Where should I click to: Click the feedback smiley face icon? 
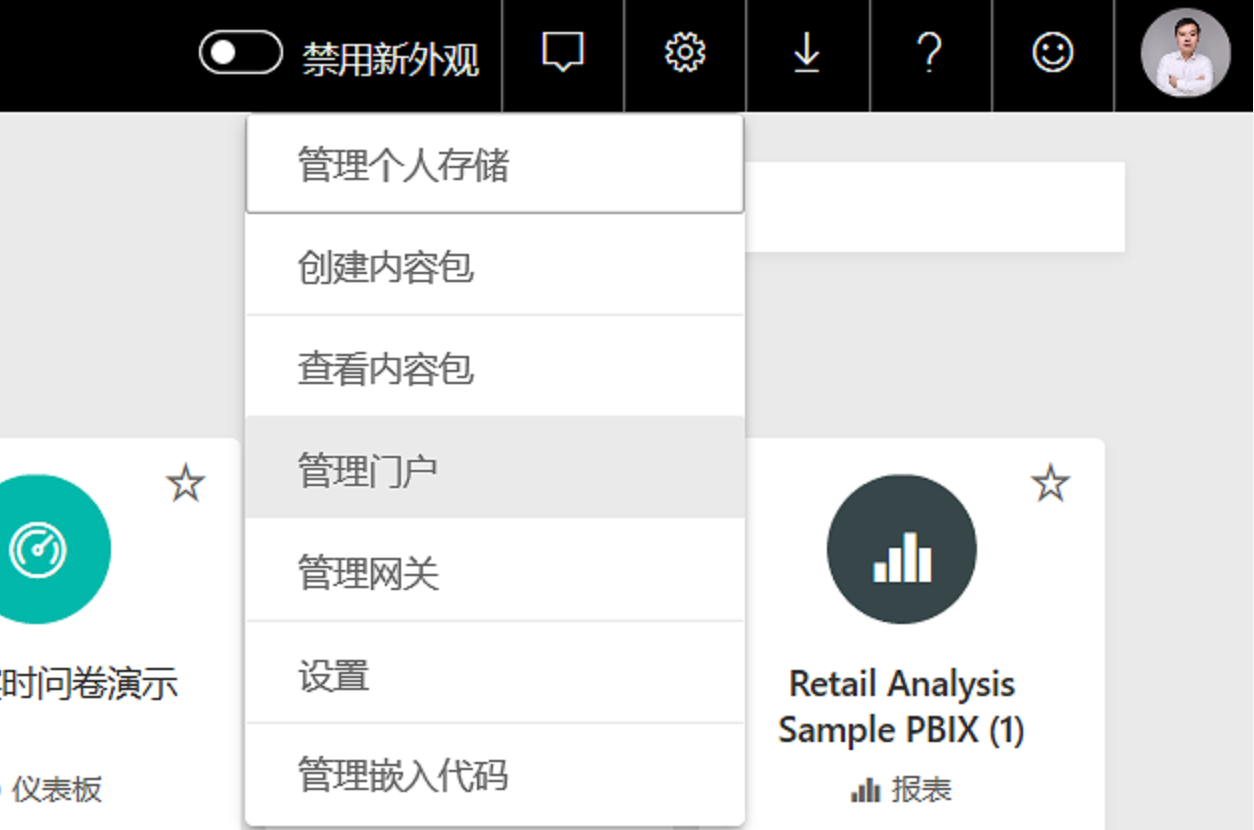pyautogui.click(x=1052, y=52)
